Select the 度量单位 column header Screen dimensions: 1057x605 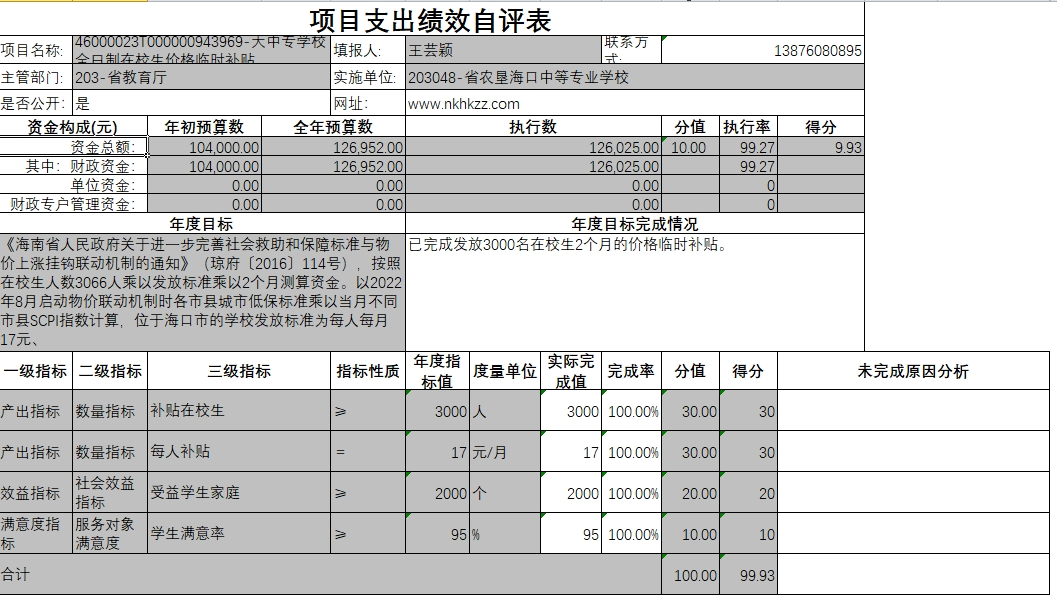coord(505,371)
